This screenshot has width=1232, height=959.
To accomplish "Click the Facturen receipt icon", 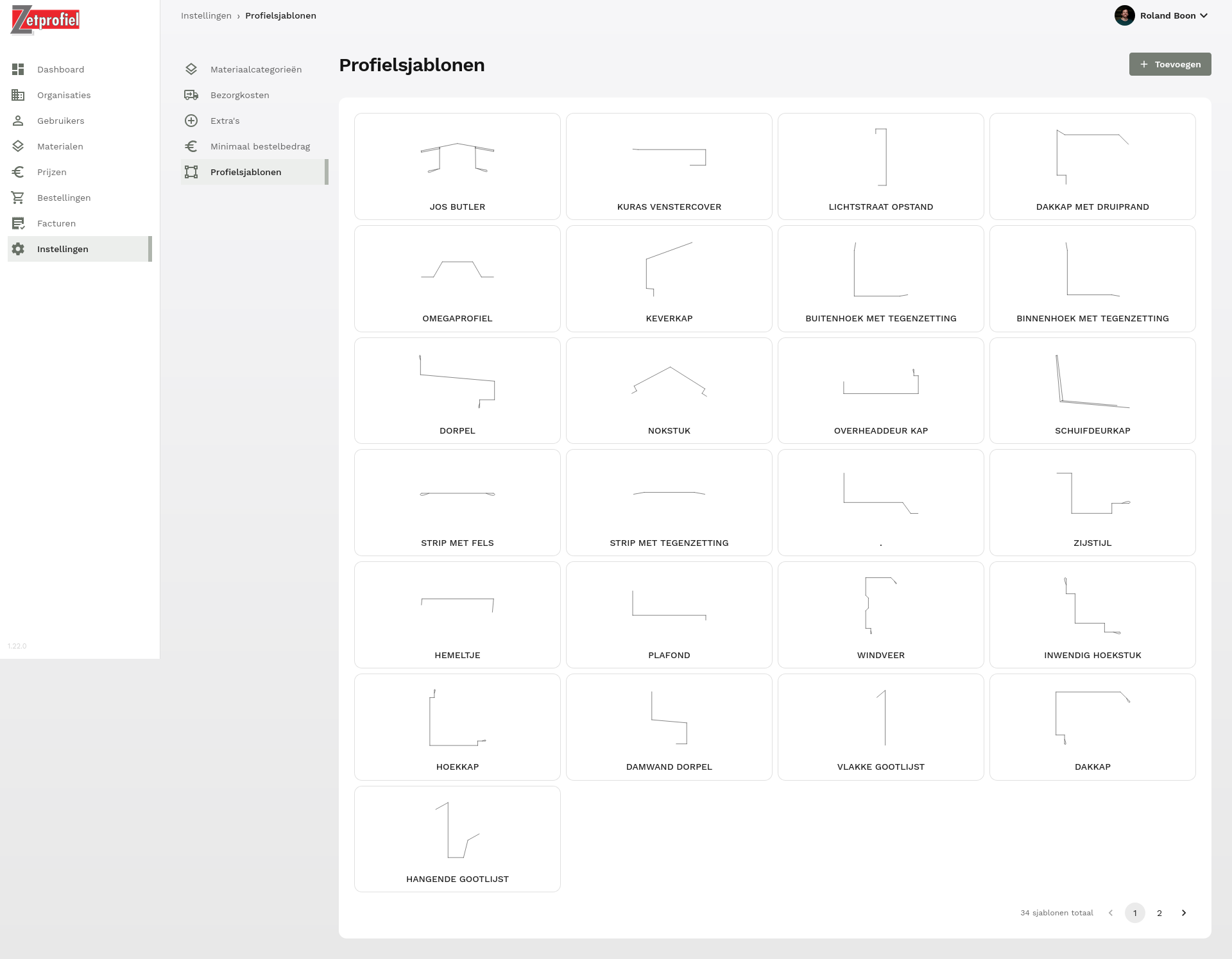I will (18, 223).
